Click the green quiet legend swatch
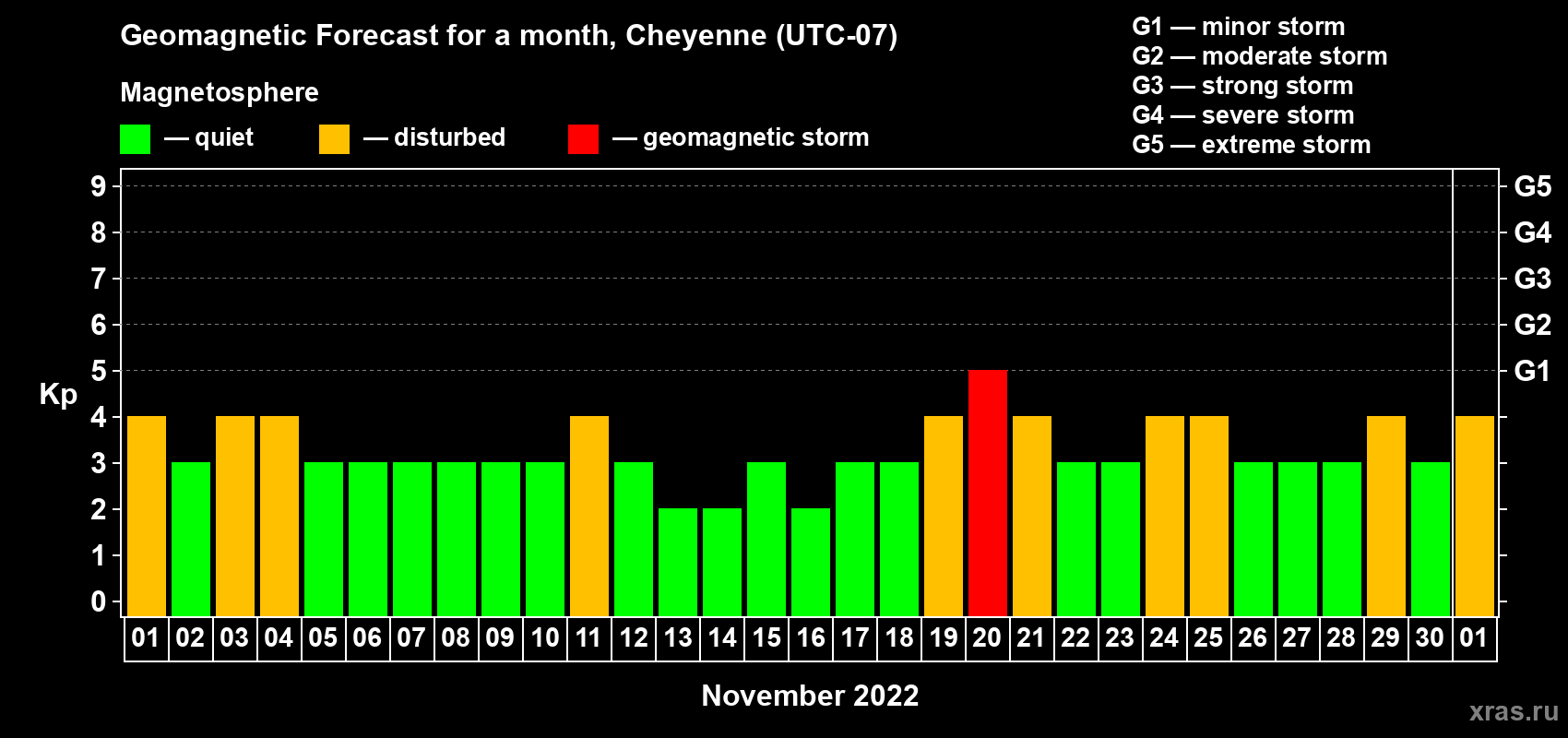This screenshot has height=738, width=1568. point(135,139)
